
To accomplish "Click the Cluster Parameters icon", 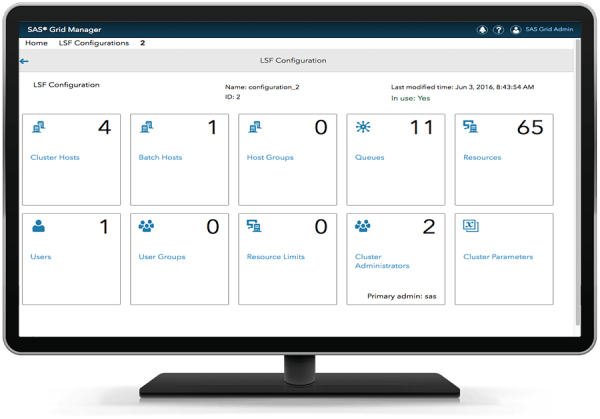I will [472, 227].
